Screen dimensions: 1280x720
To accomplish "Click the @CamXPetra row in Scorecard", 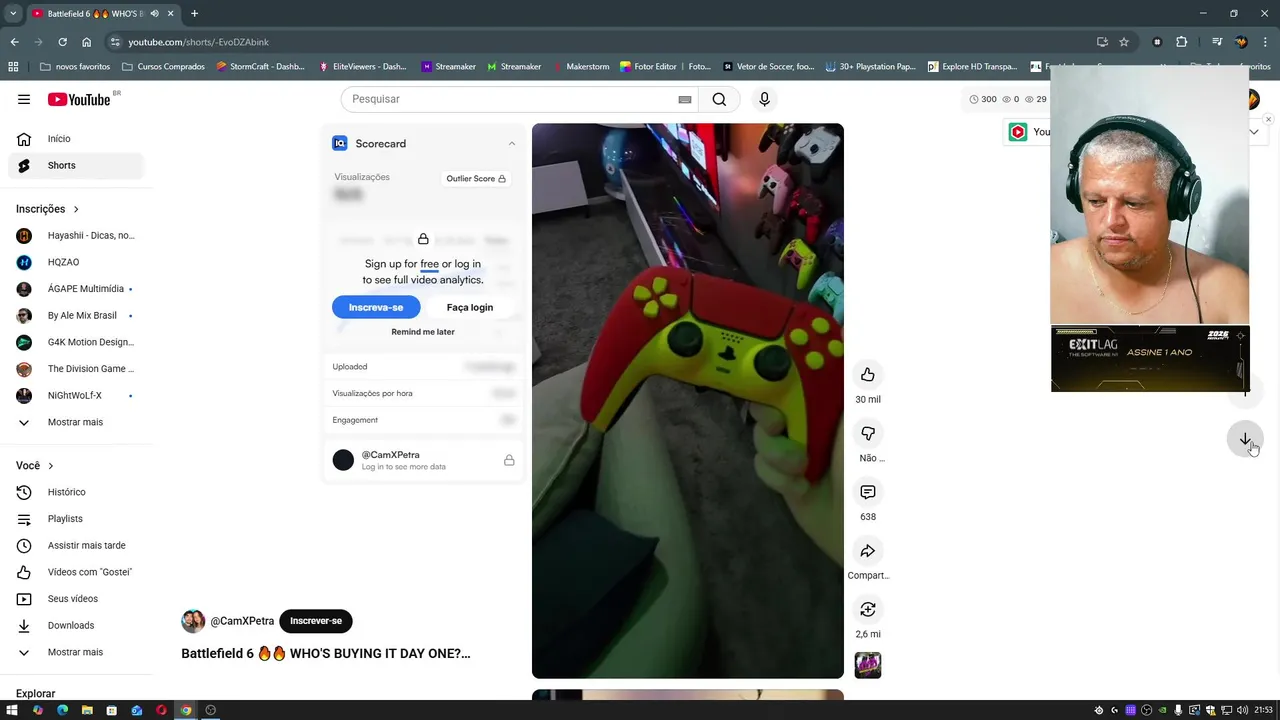I will [x=423, y=460].
